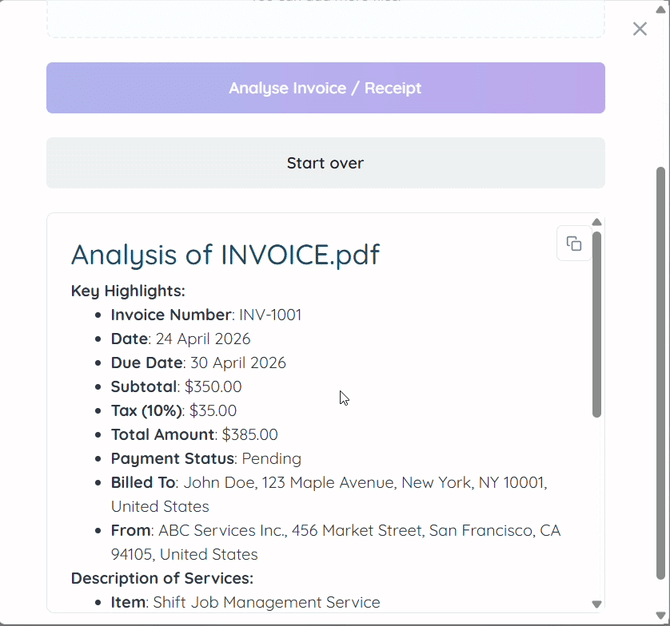Screen dimensions: 670x626
Task: Click the dialog's outer scroll up arrow
Action: 661,8
